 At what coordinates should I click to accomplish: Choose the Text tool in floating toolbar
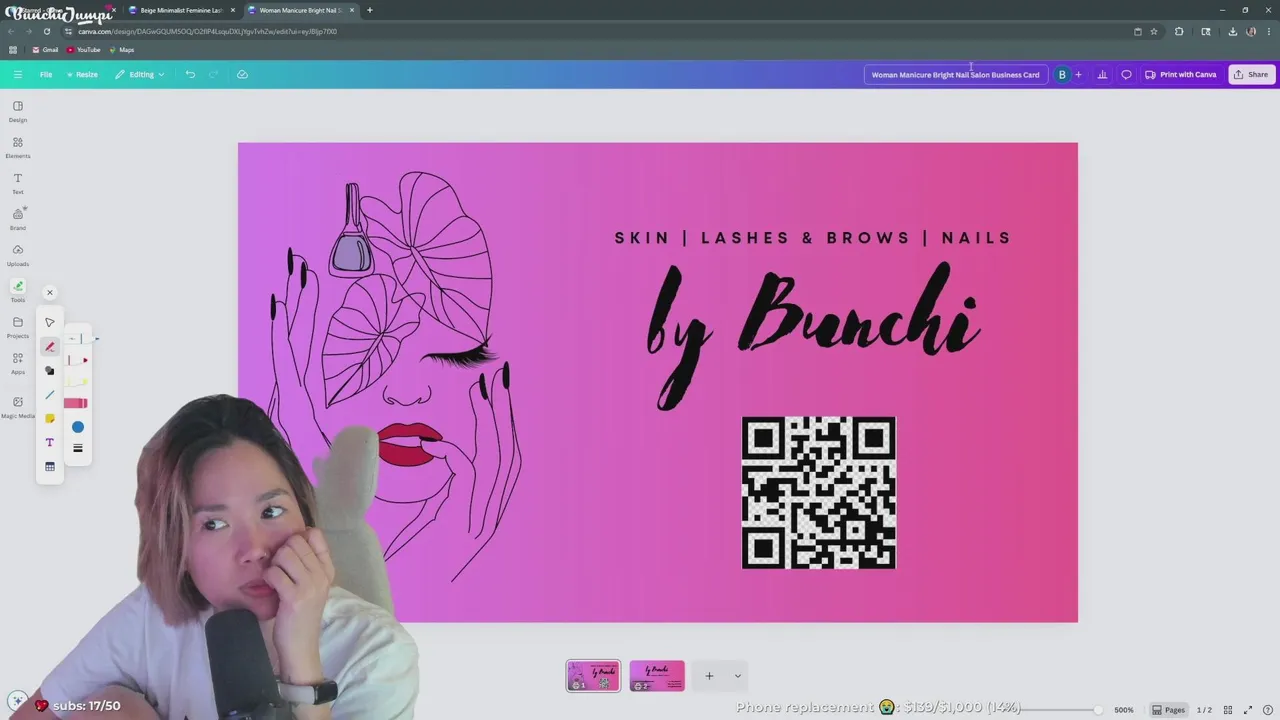click(50, 442)
